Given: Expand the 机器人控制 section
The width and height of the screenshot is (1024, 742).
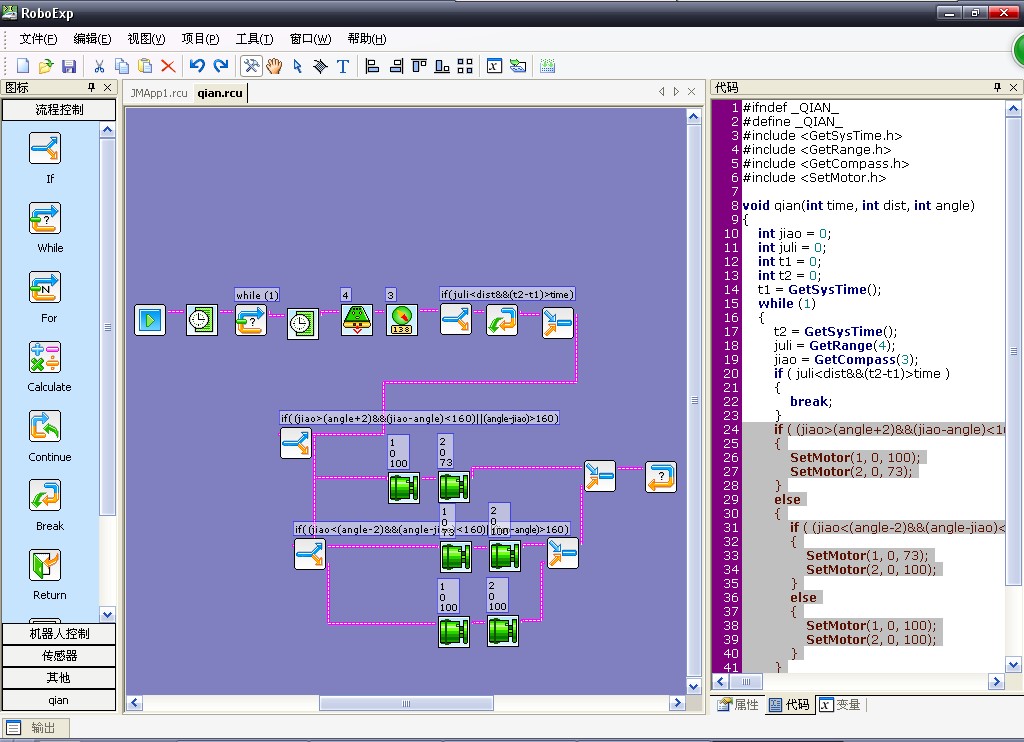Looking at the screenshot, I should pyautogui.click(x=59, y=634).
